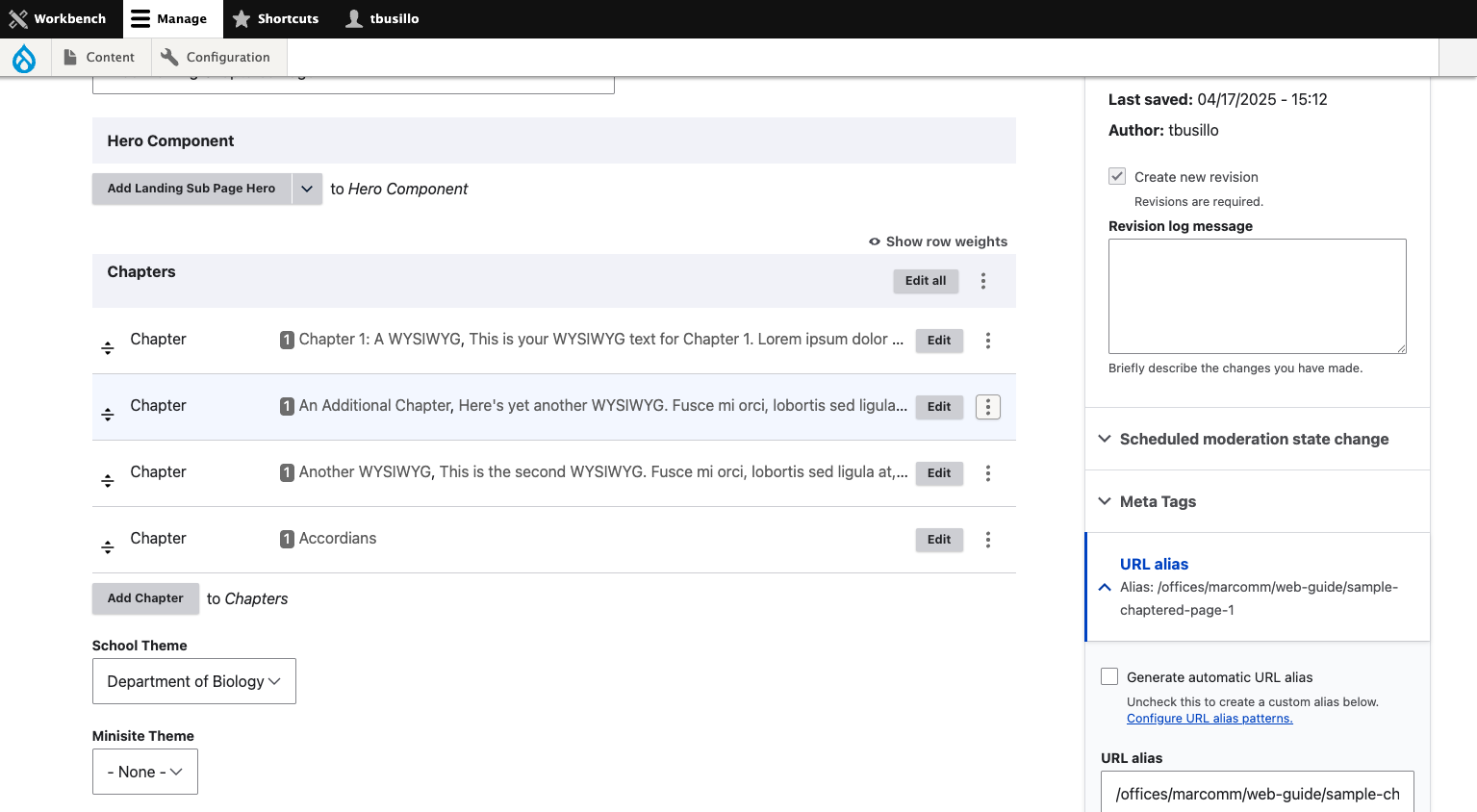Viewport: 1477px width, 812px height.
Task: Open the Shortcuts menu
Action: point(276,19)
